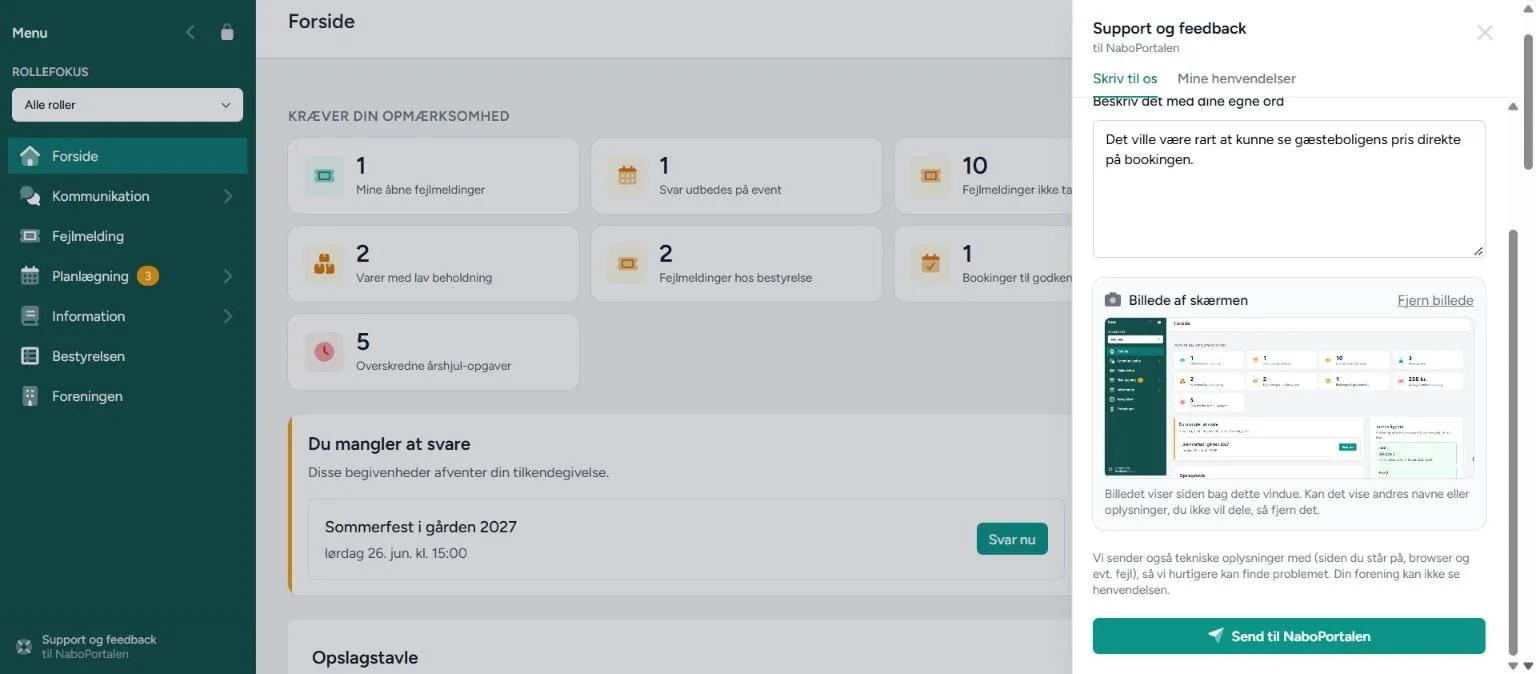
Task: Click the scroll-up arrow of the feedback form
Action: [1513, 107]
